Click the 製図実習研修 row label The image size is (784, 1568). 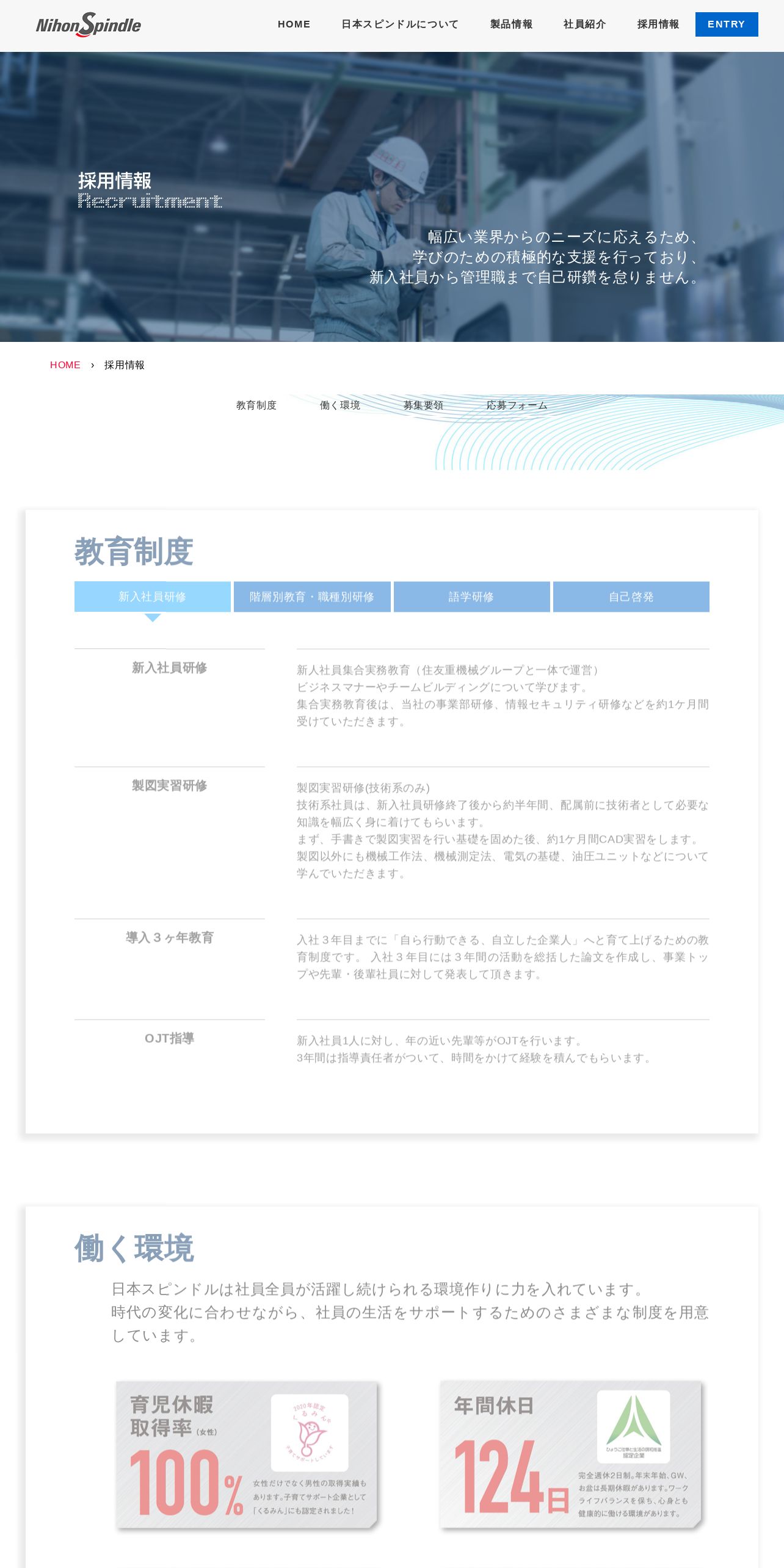point(170,786)
